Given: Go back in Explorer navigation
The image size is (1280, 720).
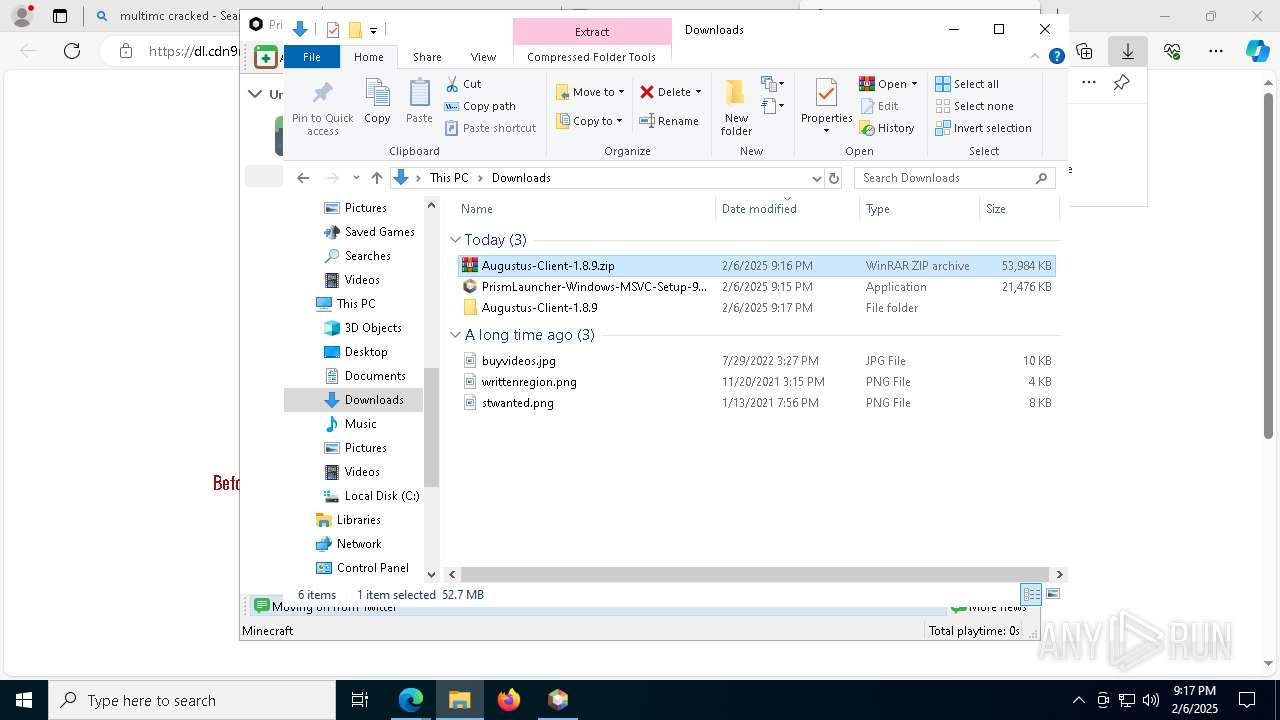Looking at the screenshot, I should [303, 178].
